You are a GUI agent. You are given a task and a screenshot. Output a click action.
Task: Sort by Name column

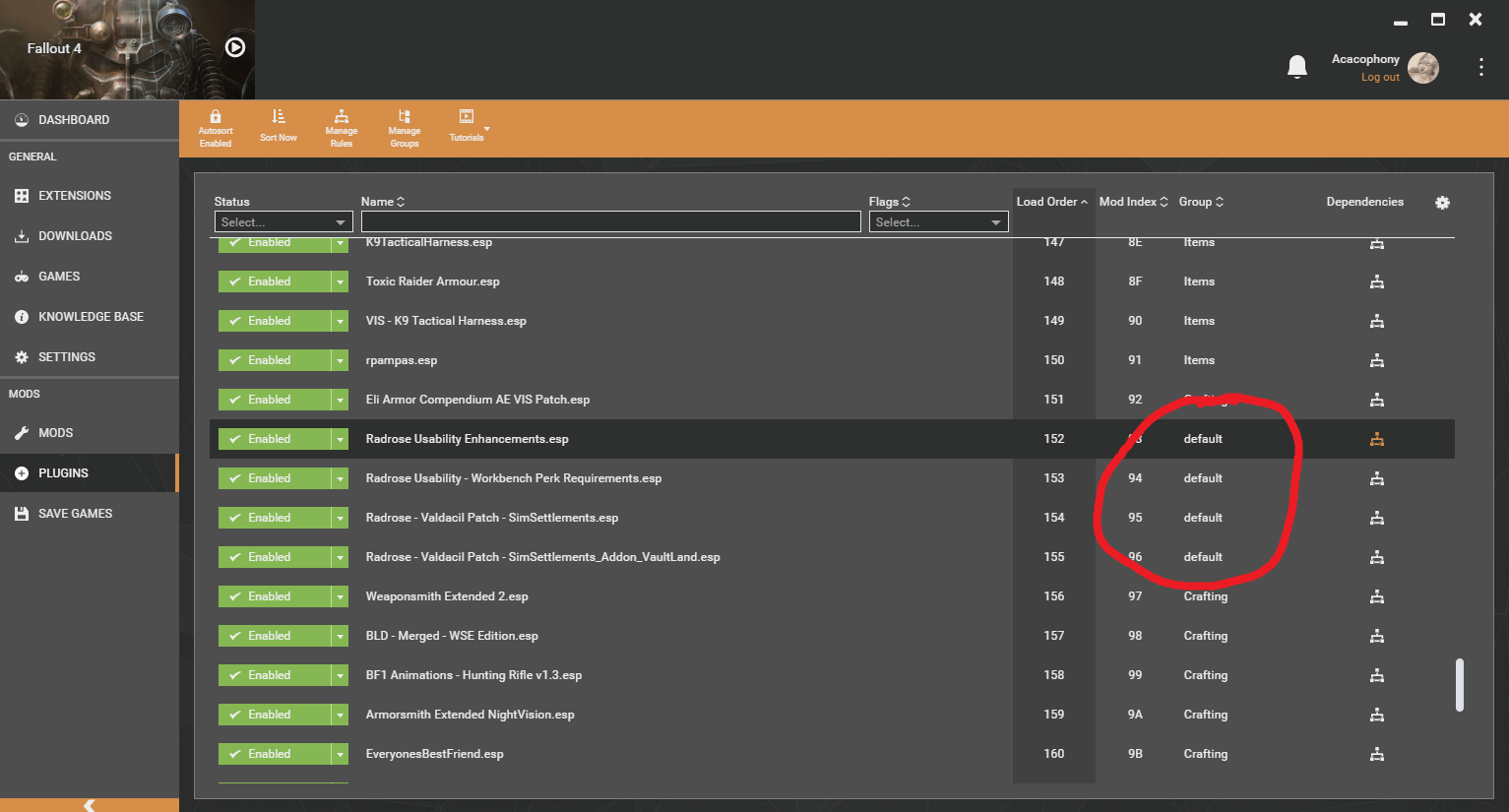tap(383, 202)
